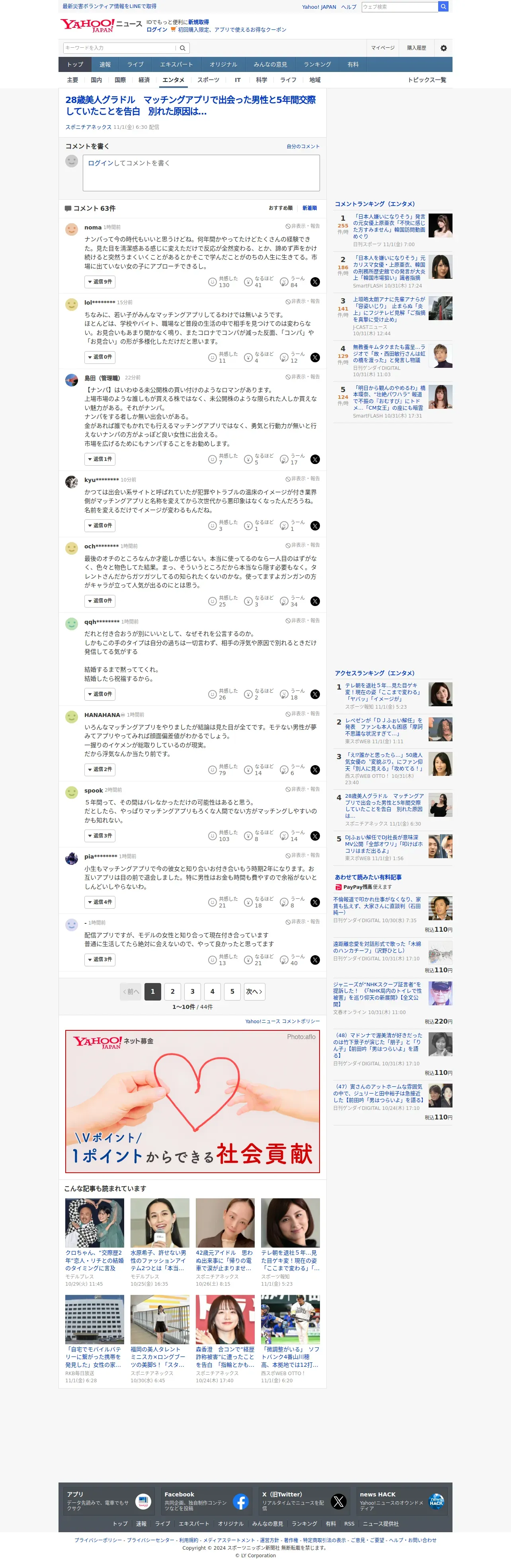Open the Yahoo ネット募金 banner
Image resolution: width=511 pixels, height=1568 pixels.
193,1102
